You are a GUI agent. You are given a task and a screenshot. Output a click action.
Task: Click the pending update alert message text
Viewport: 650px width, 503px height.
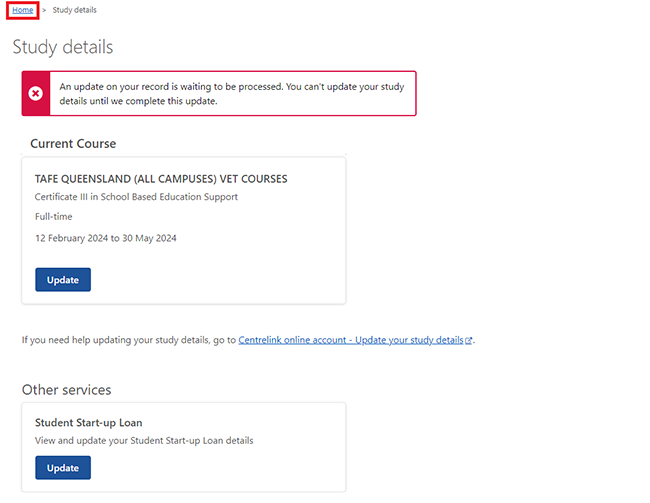(232, 94)
